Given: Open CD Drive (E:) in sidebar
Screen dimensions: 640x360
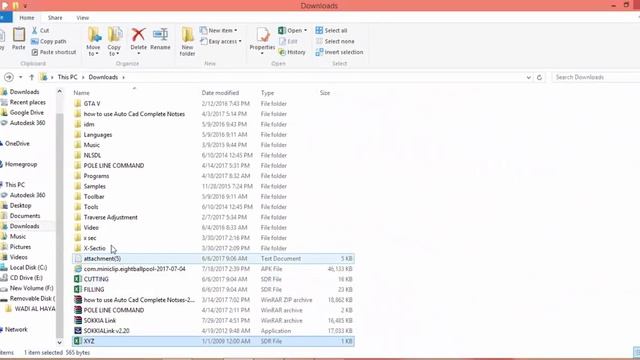Looking at the screenshot, I should click(x=26, y=278).
